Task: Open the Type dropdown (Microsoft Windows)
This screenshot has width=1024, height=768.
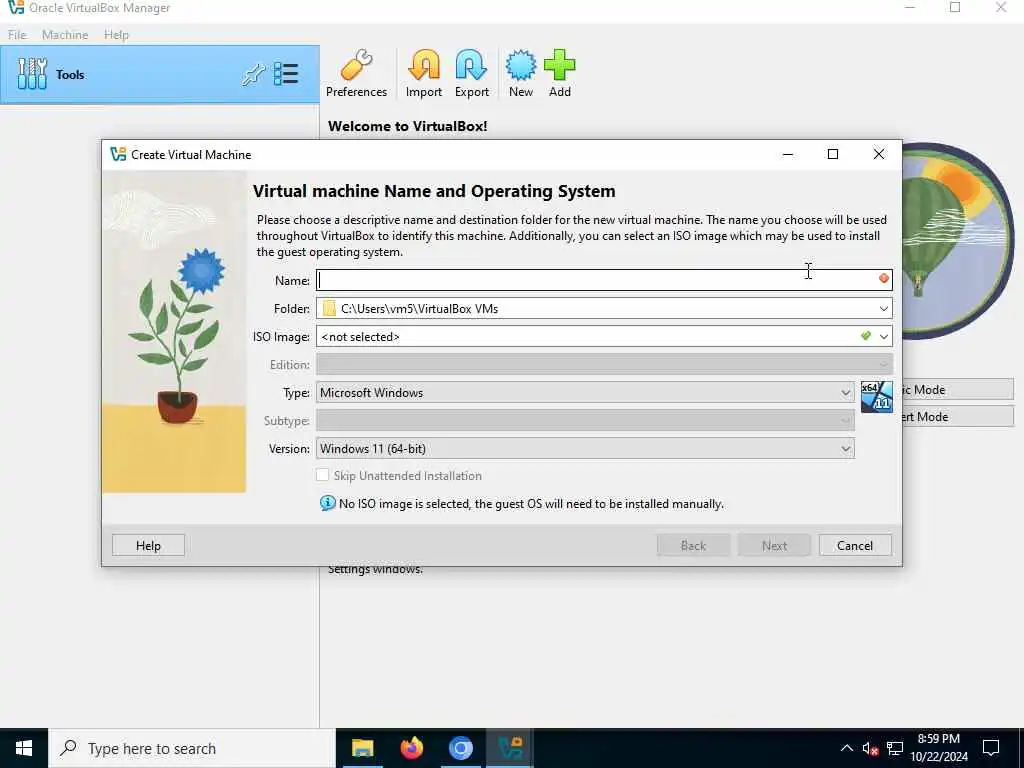Action: click(585, 392)
